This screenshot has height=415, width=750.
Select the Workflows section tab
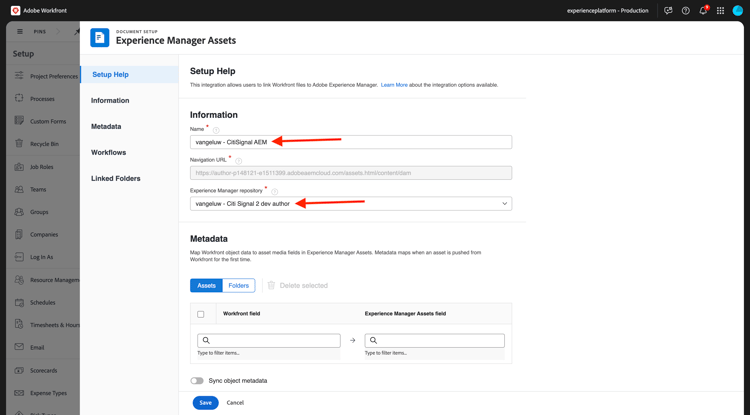[108, 153]
